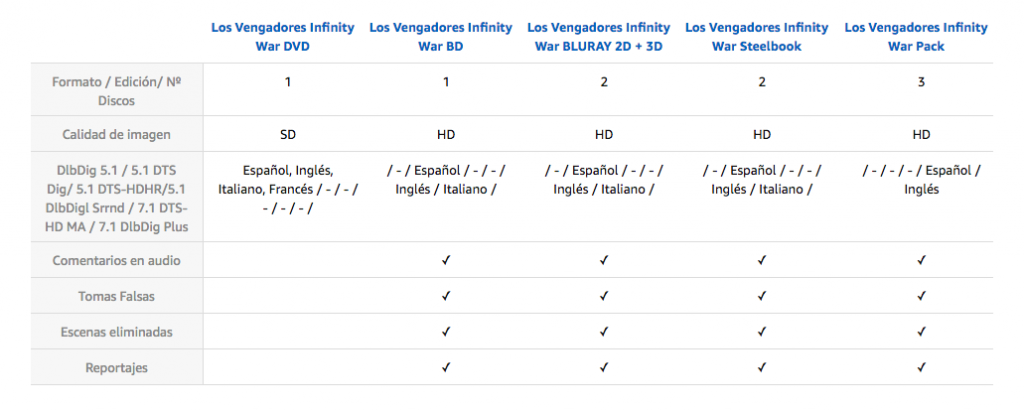Screen dimensions: 1024x411
Task: Click the Formato / Edición / Nº Discos row label
Action: point(116,90)
